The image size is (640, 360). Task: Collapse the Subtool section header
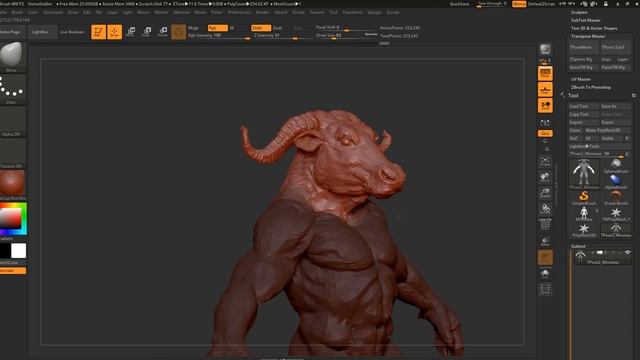click(578, 246)
